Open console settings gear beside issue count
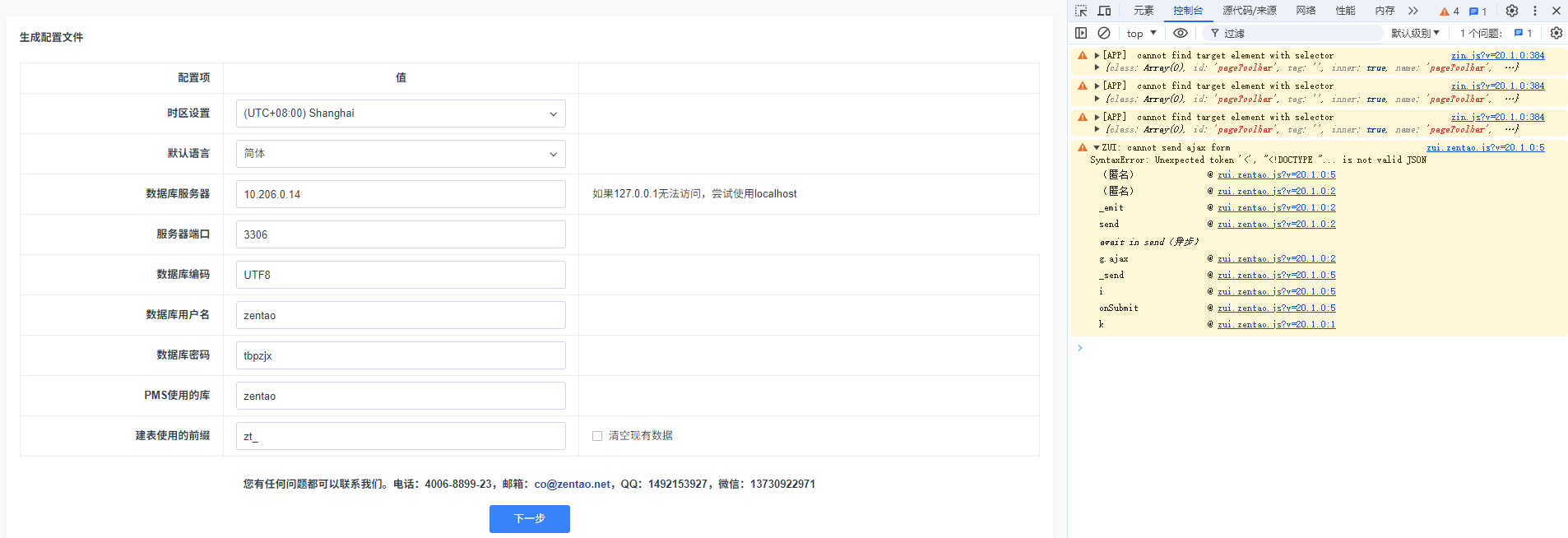The width and height of the screenshot is (1568, 538). 1556,33
